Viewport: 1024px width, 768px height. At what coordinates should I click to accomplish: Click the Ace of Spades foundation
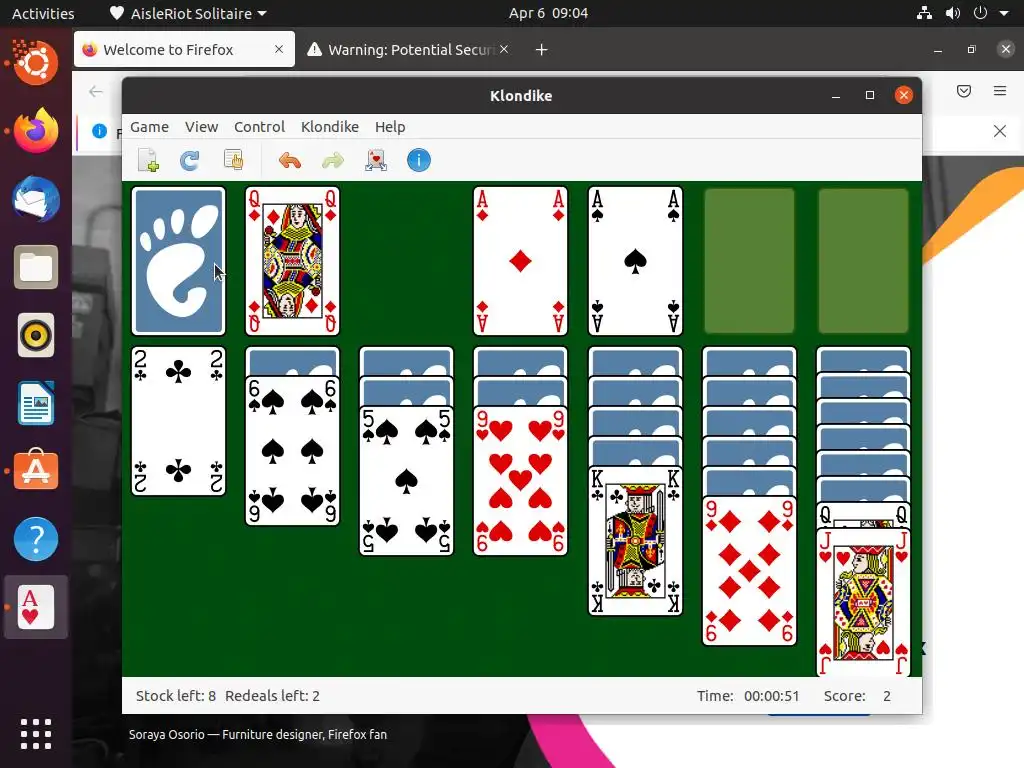(x=635, y=261)
